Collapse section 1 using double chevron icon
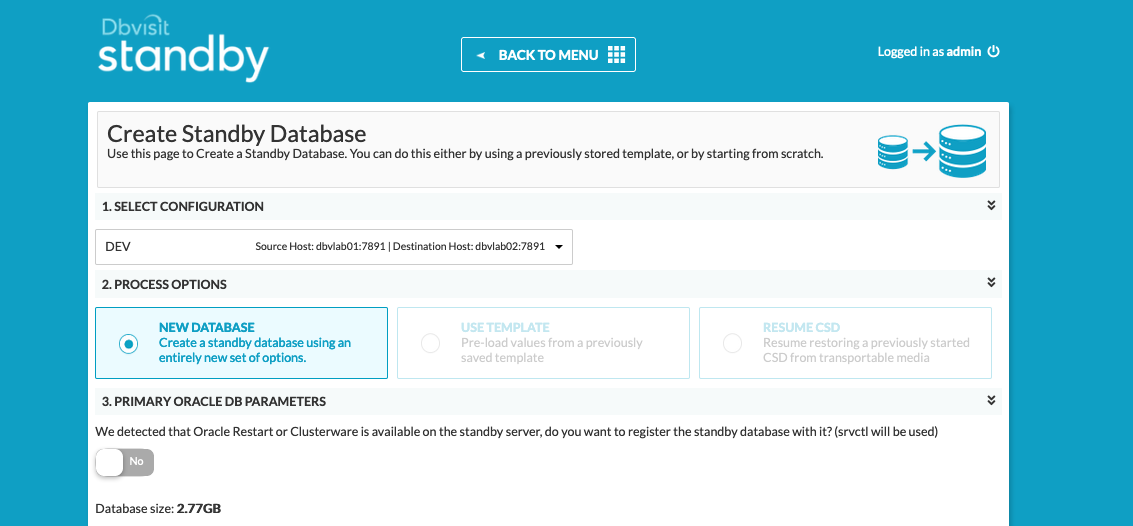 (991, 206)
